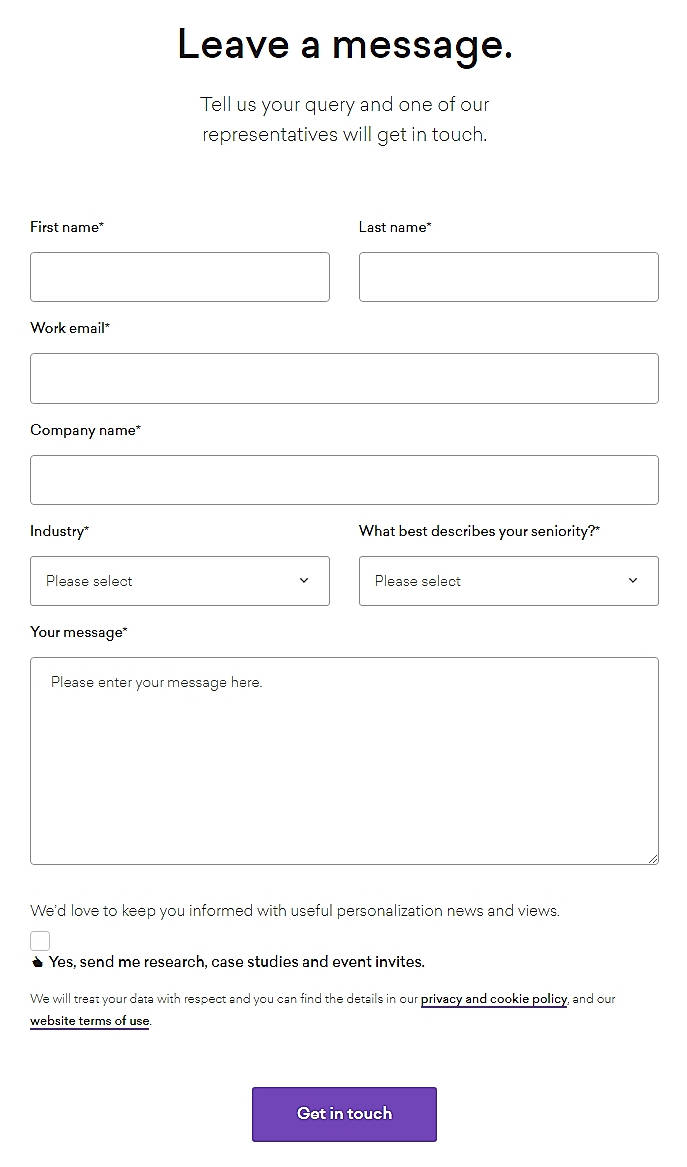Click the Company name input box
Screen dimensions: 687x1167
coord(344,480)
